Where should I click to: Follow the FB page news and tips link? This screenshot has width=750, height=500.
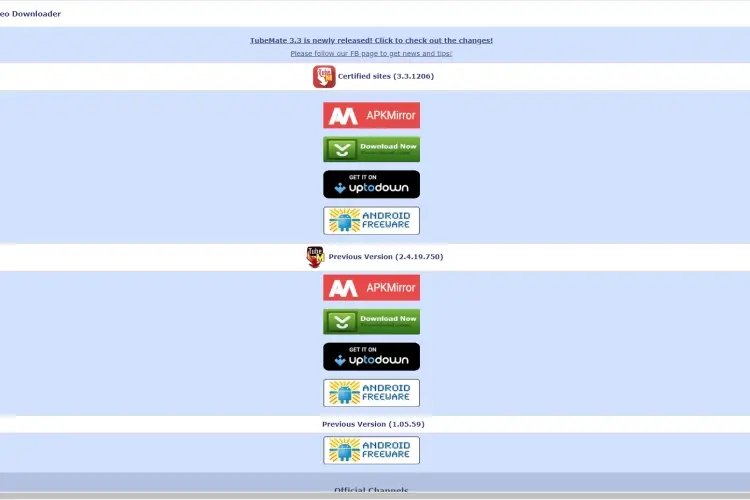click(x=371, y=54)
